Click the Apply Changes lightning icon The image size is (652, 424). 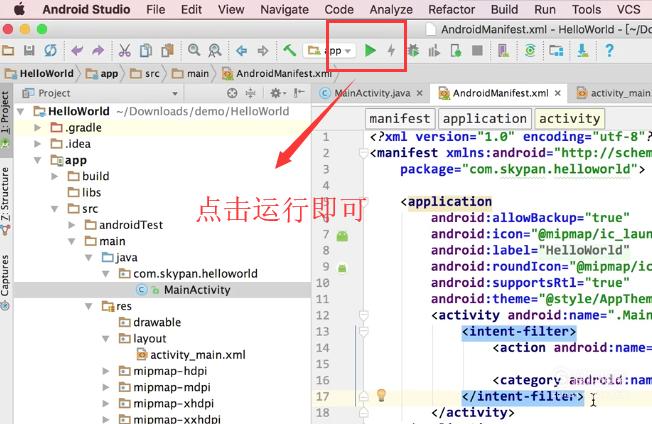(x=391, y=51)
